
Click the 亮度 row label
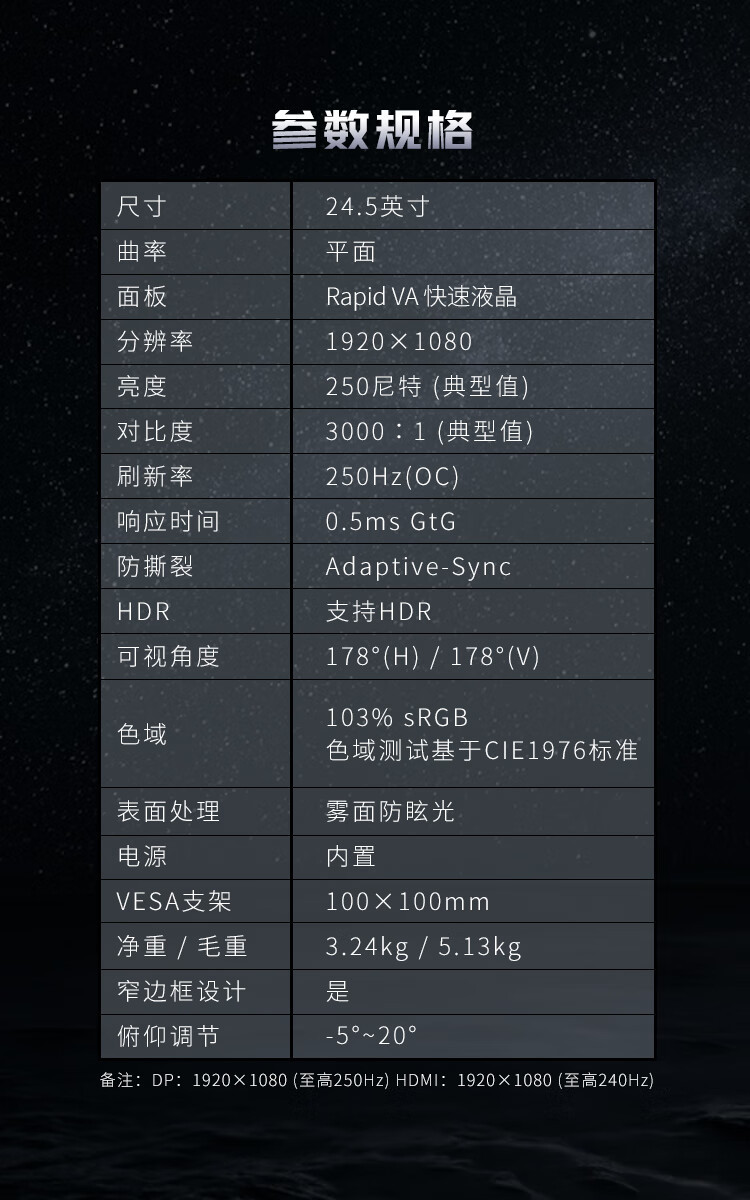tap(141, 387)
